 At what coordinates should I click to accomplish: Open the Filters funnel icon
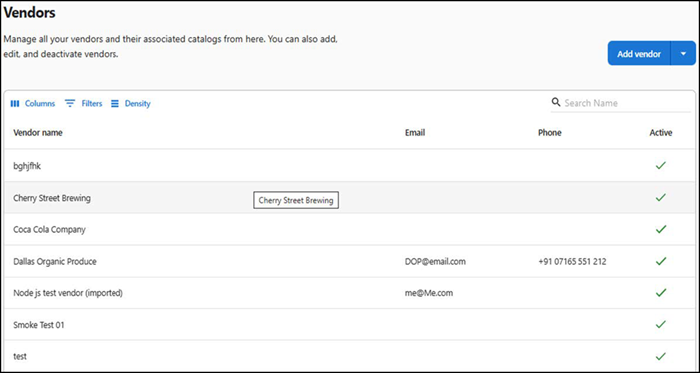(70, 104)
